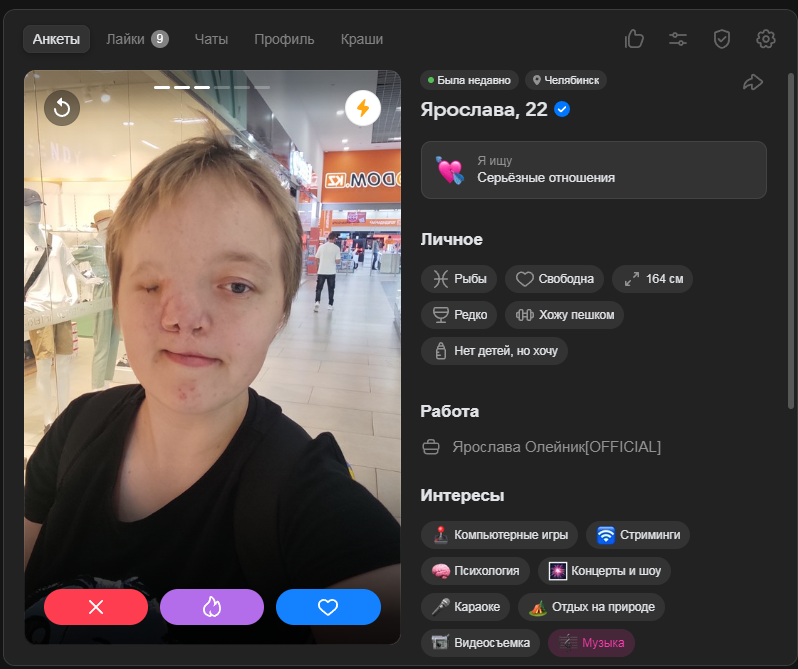The image size is (798, 669).
Task: Go to the Профиль tab
Action: 284,39
